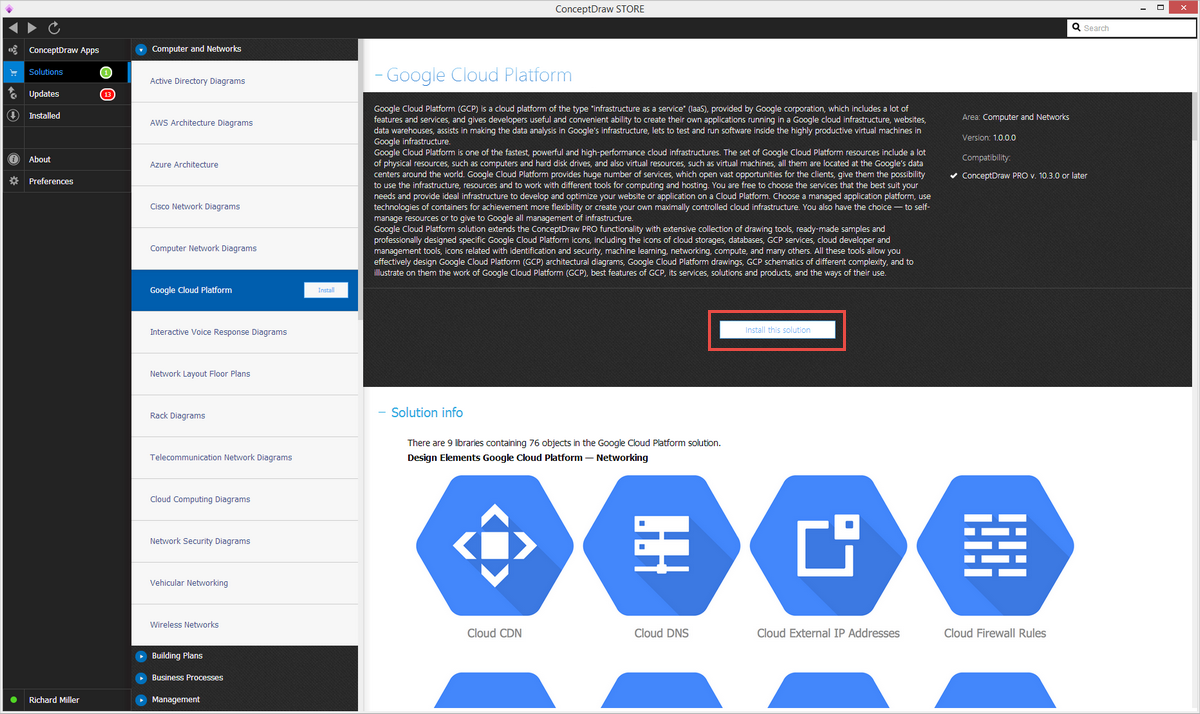Click the refresh icon in toolbar
1200x714 pixels.
54,28
